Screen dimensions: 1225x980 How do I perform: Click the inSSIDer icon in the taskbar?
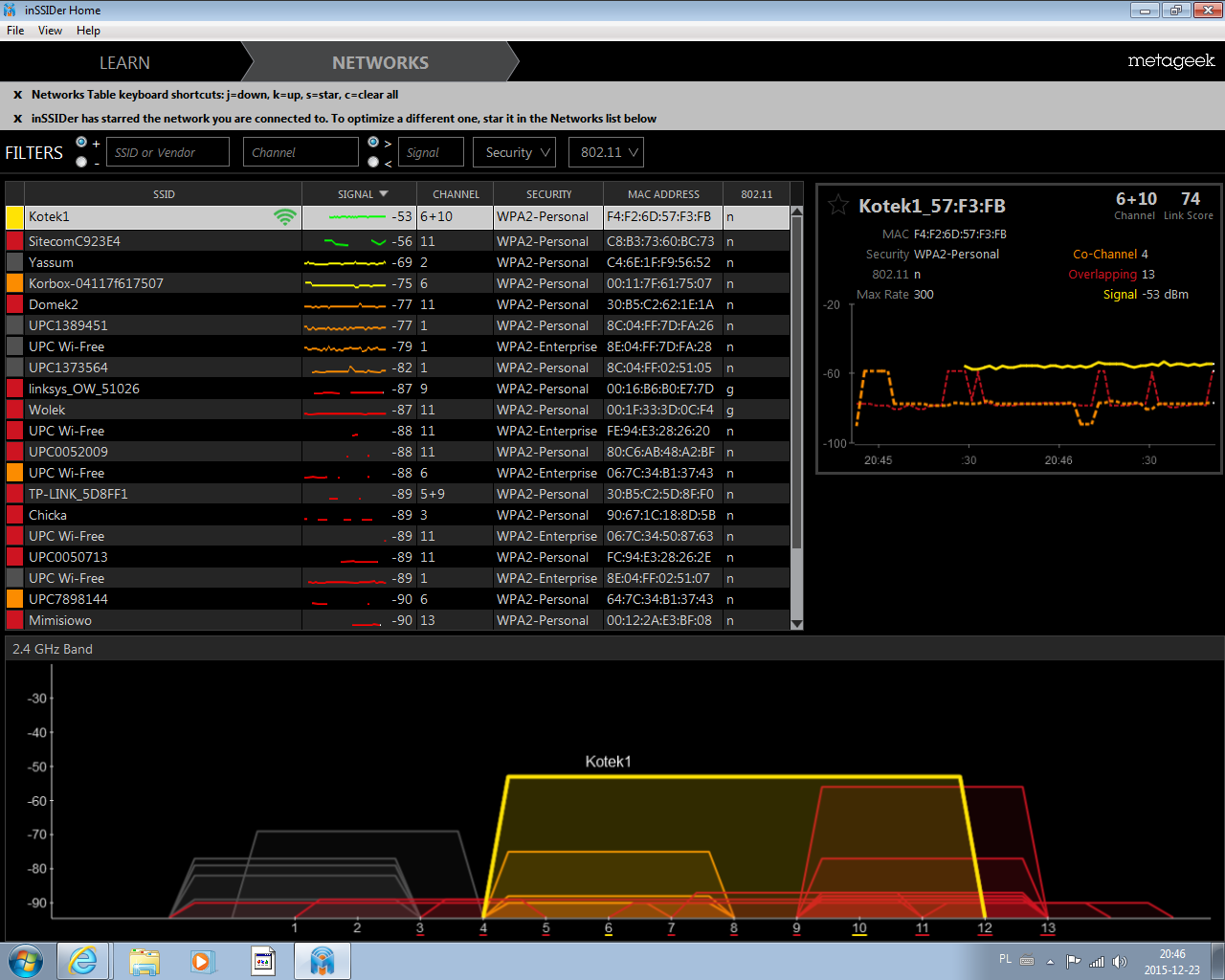click(x=323, y=961)
